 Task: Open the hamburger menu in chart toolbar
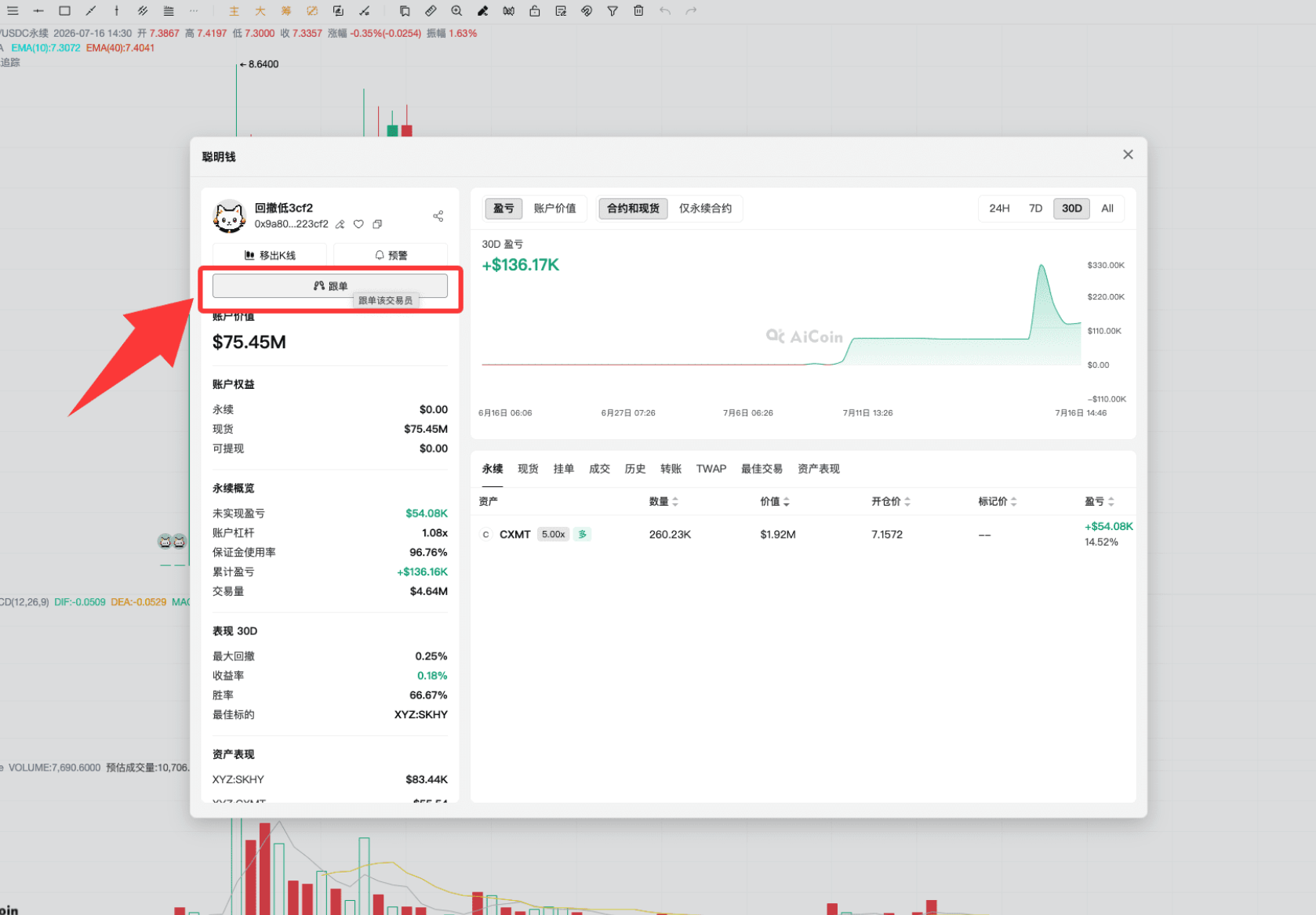pos(13,11)
